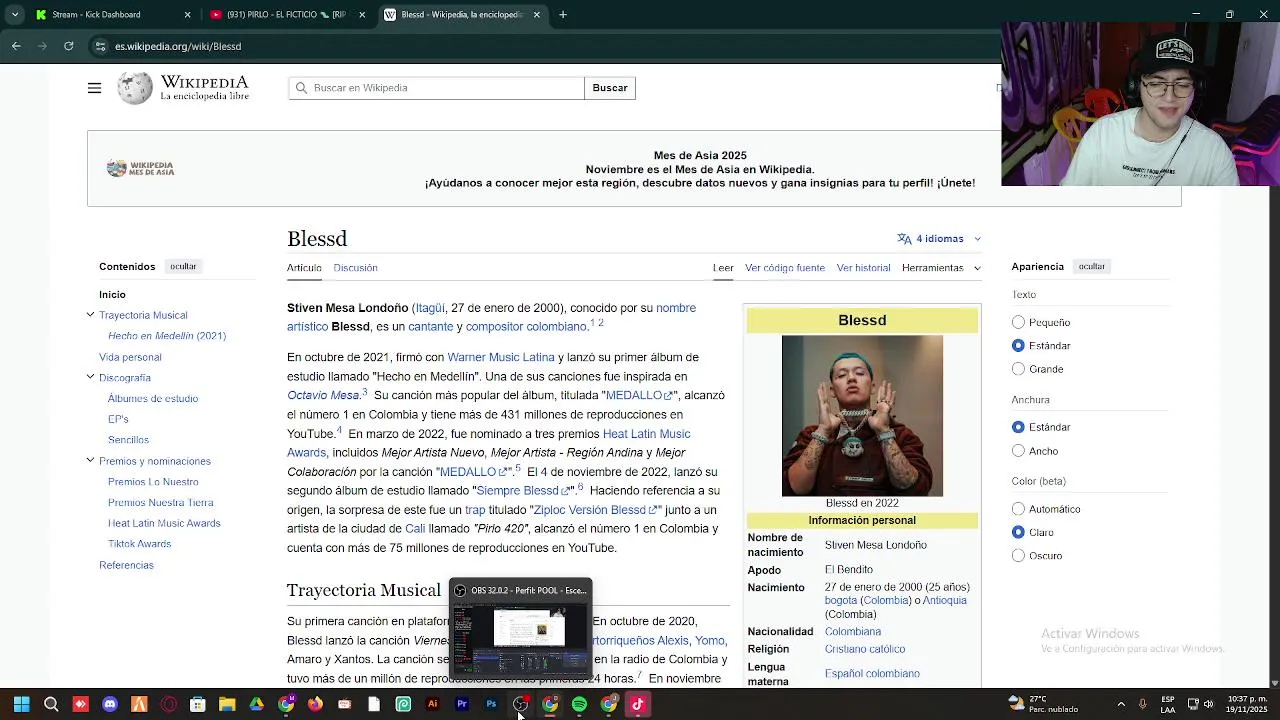Image resolution: width=1280 pixels, height=720 pixels.
Task: Click the Wikipedia globe logo
Action: tap(135, 88)
